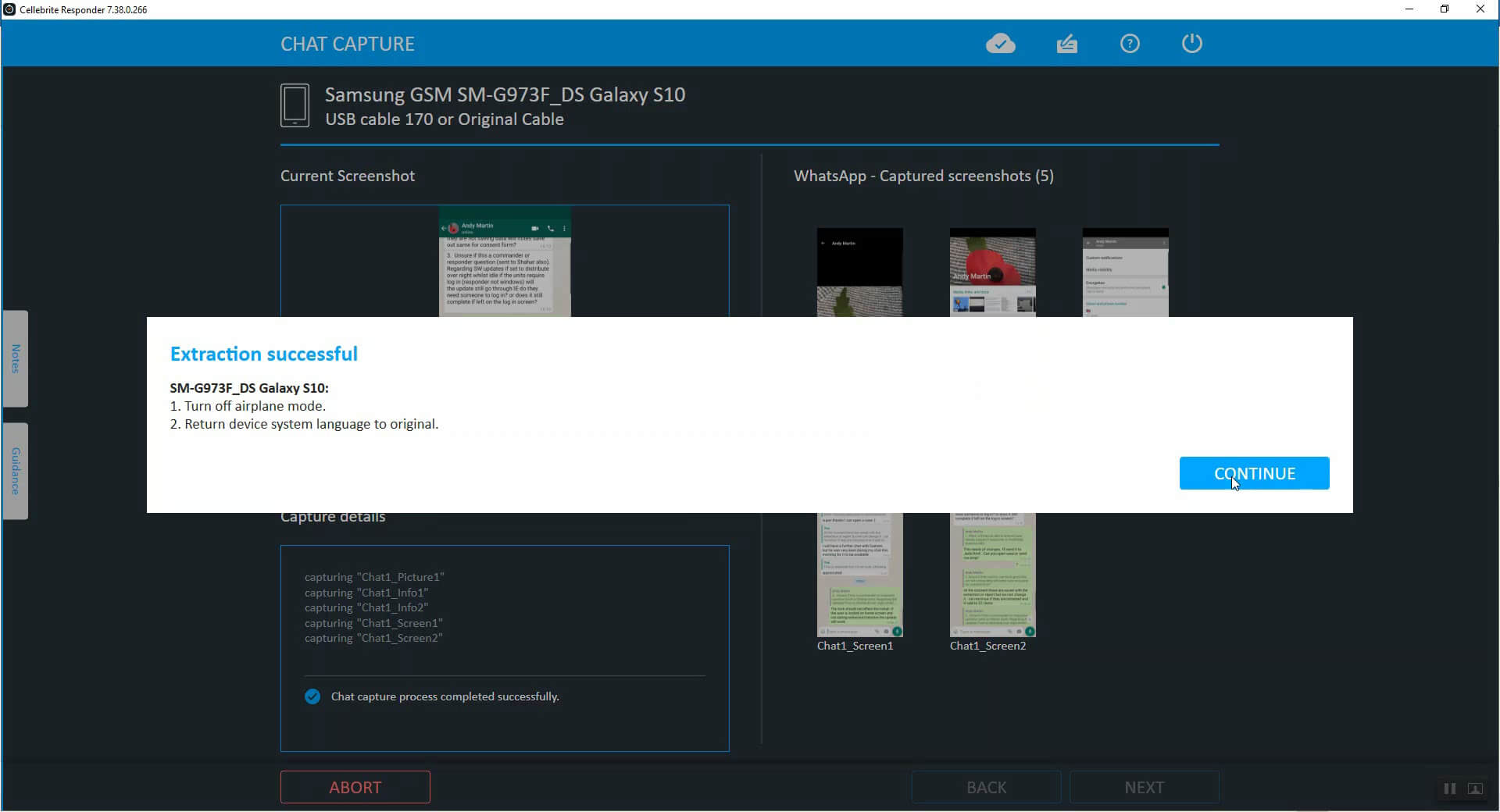Select the first captured black screenshot thumbnail

click(x=859, y=272)
